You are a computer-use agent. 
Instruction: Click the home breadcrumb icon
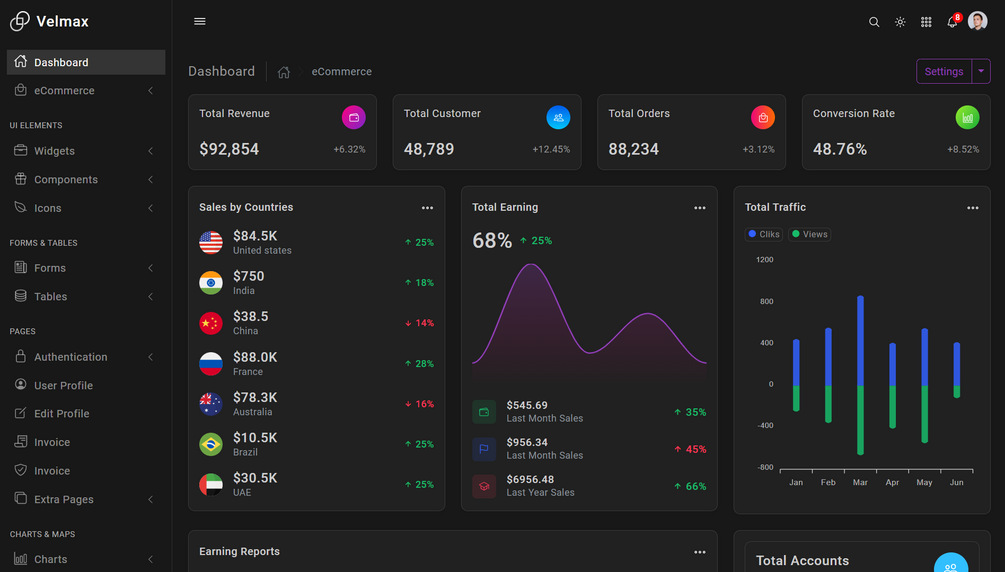click(283, 72)
